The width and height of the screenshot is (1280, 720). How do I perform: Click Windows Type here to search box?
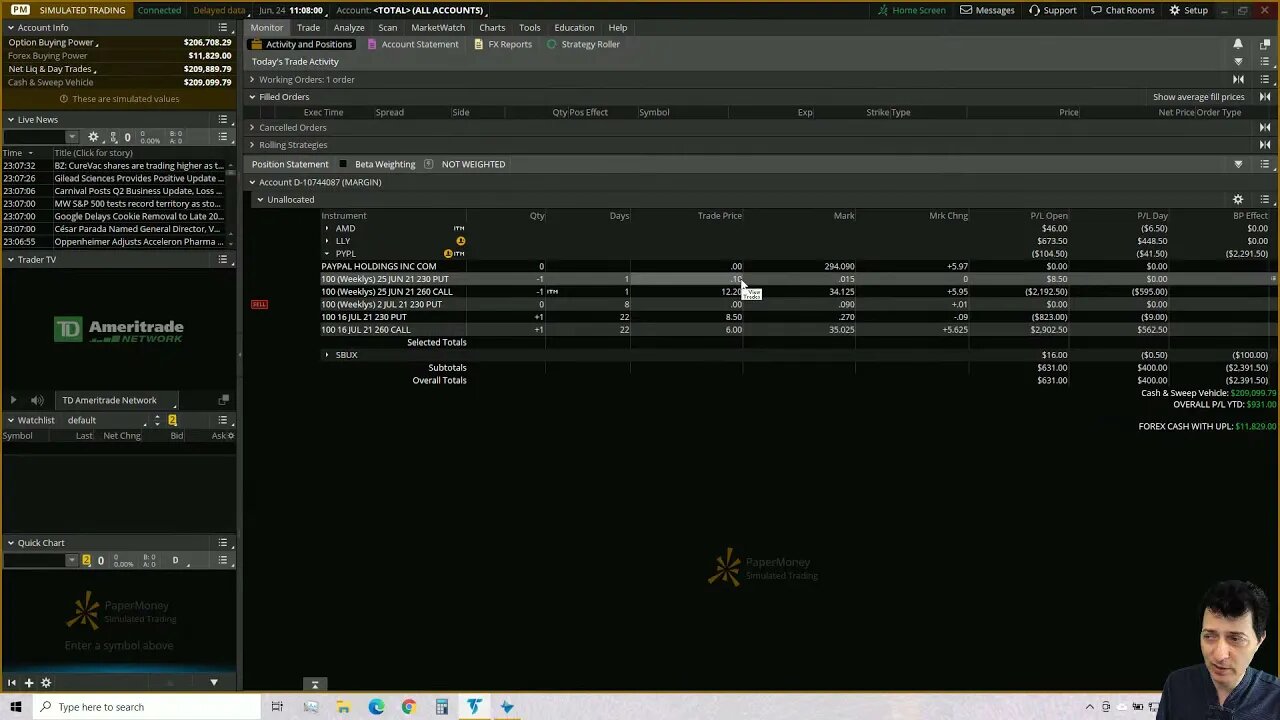coord(145,707)
